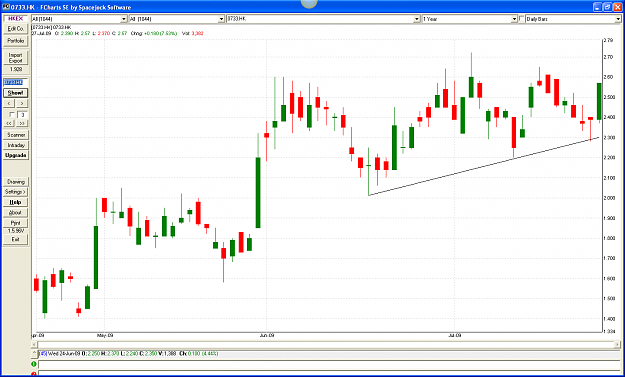Click the Import Export button
The height and width of the screenshot is (377, 625).
click(x=16, y=58)
